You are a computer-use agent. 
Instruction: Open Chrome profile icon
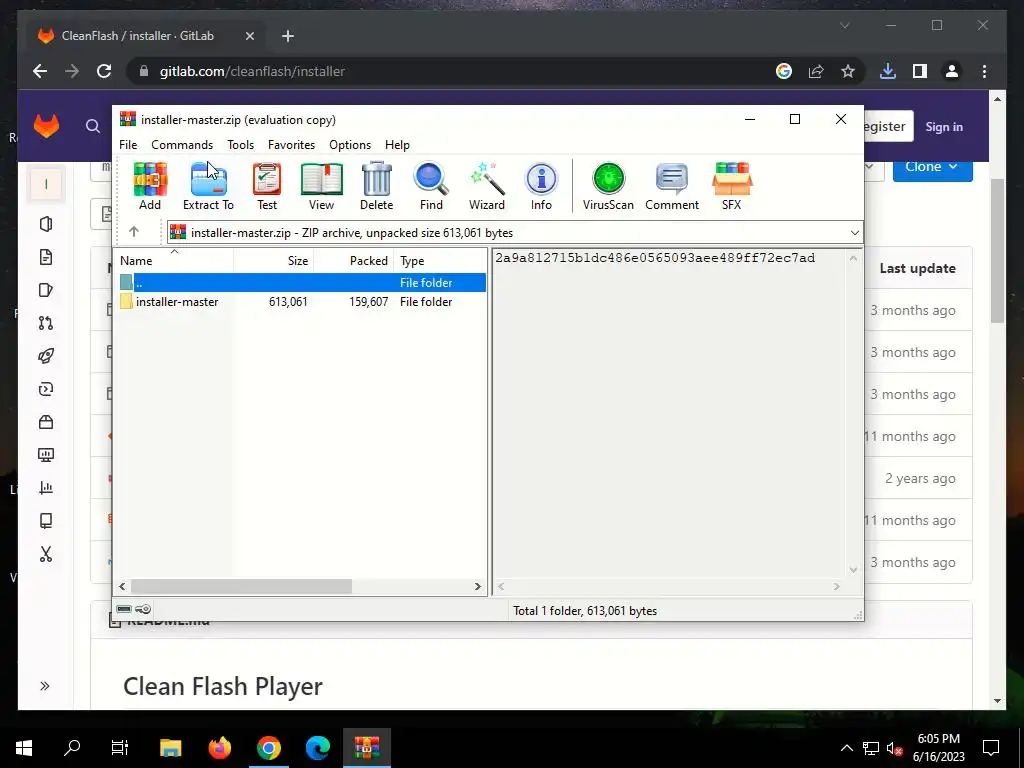tap(952, 71)
